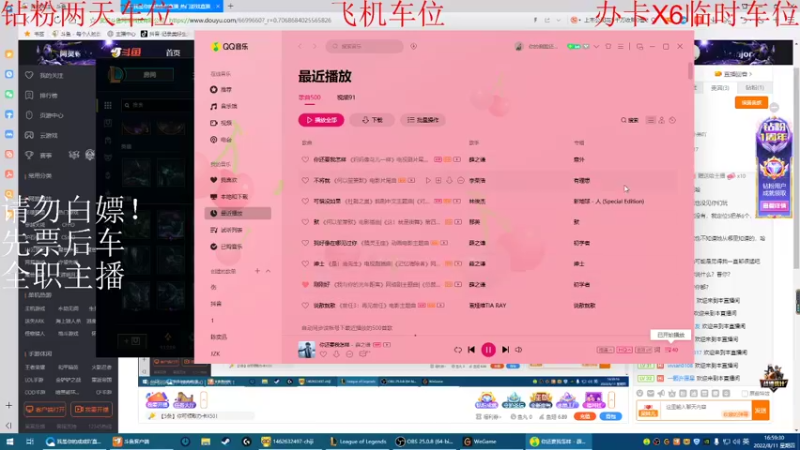Unlike the song 刚刚好
The width and height of the screenshot is (800, 450).
(x=305, y=285)
